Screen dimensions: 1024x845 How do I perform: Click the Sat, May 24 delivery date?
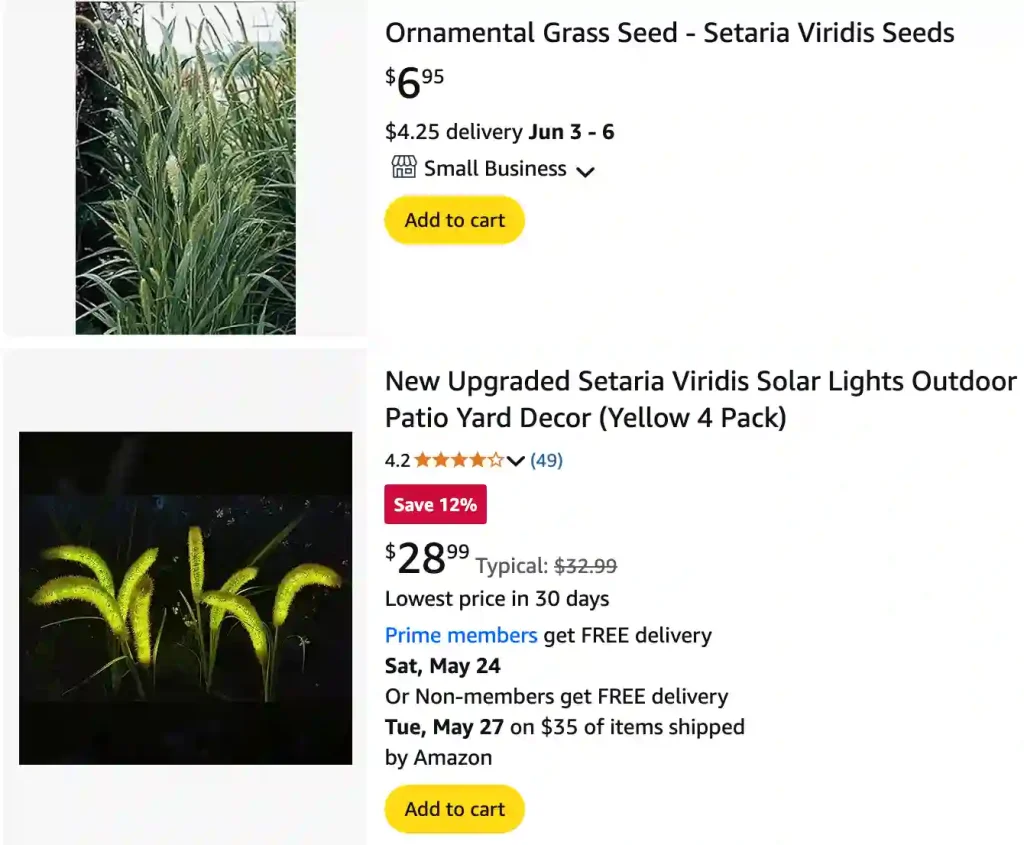[x=443, y=665]
